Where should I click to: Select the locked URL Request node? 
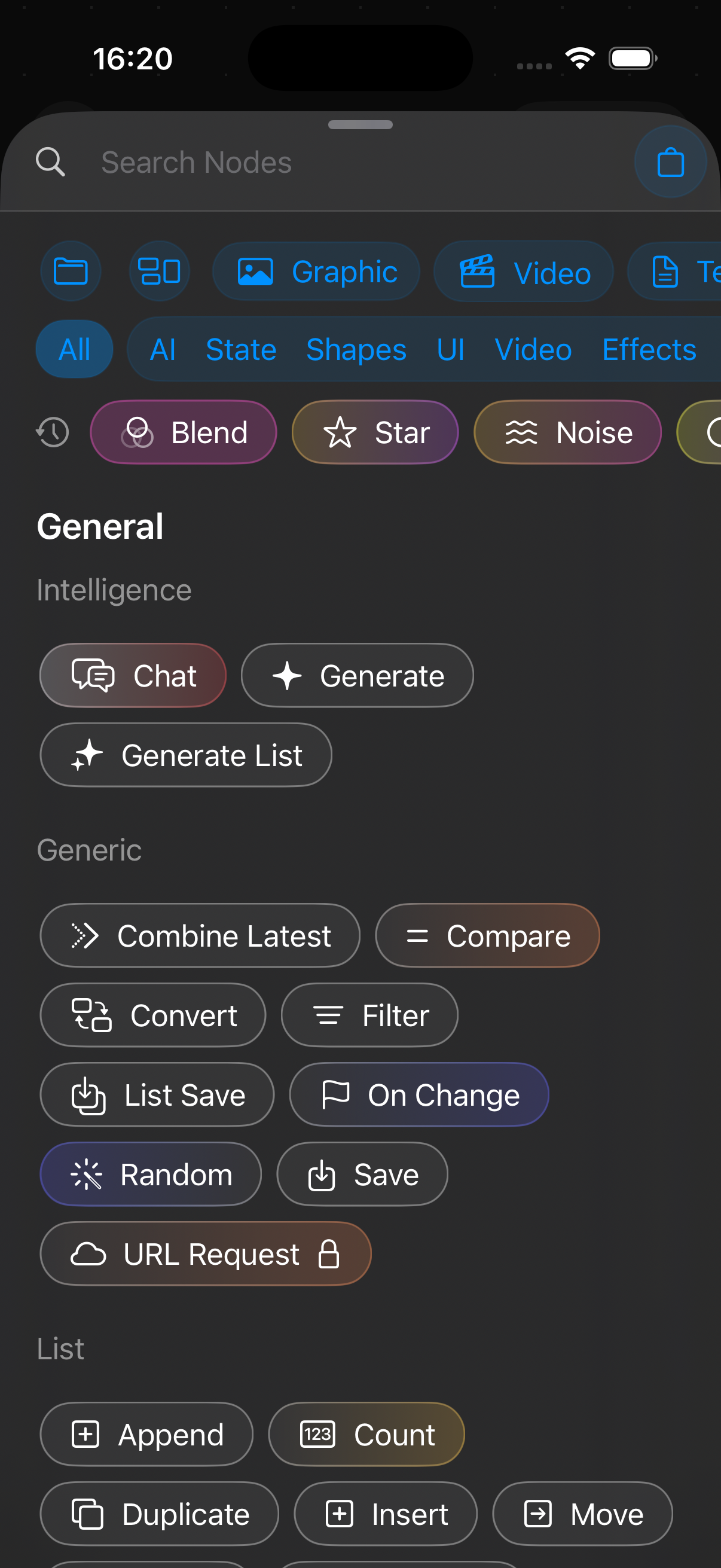tap(206, 1254)
